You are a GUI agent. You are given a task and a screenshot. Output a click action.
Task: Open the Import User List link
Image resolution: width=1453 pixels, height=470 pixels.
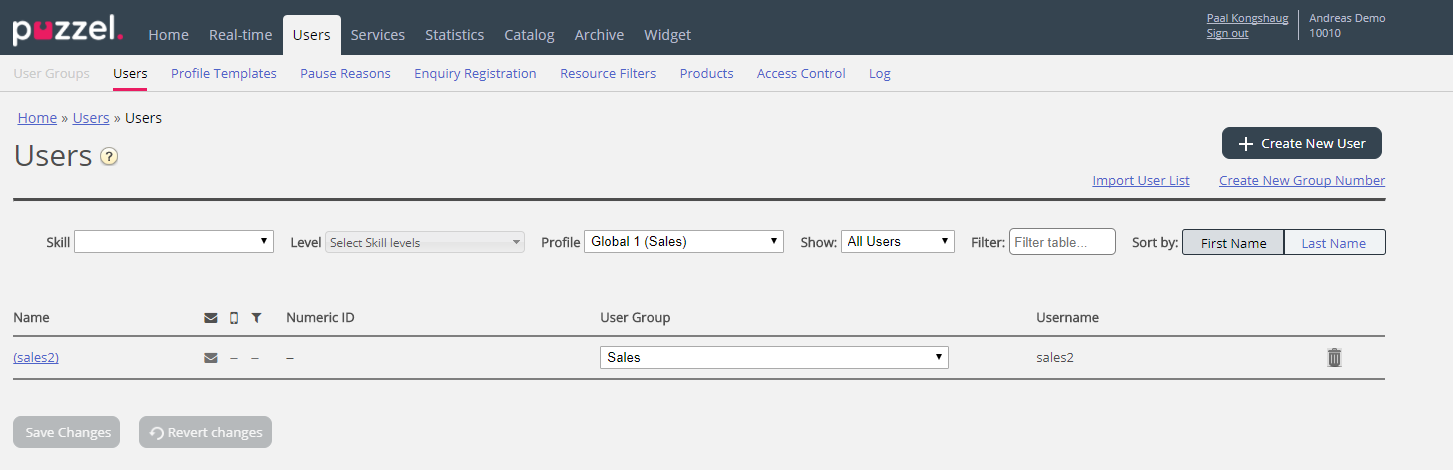(1140, 181)
